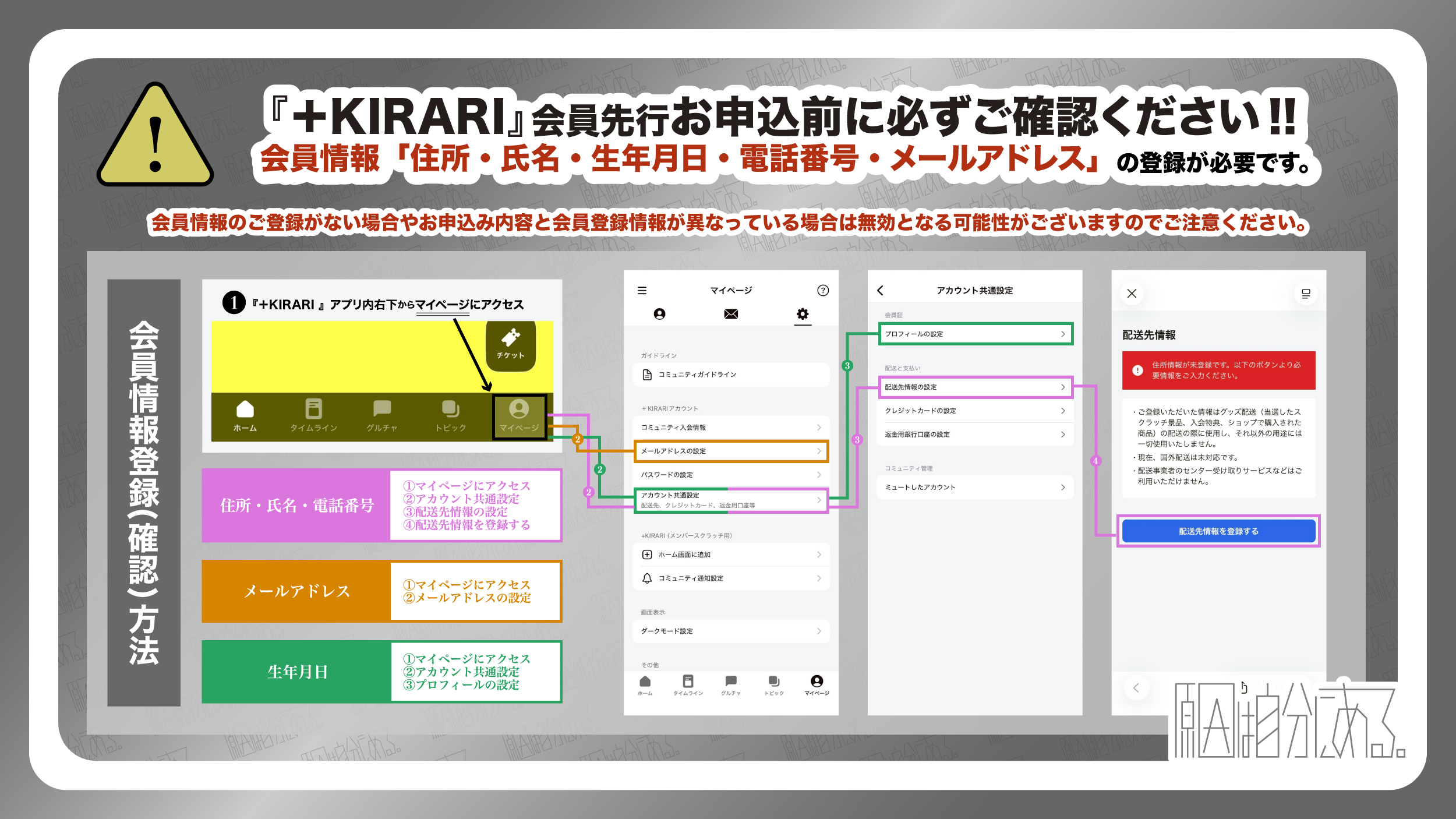Click the red 住所情報が未登録です notice

click(x=1218, y=370)
